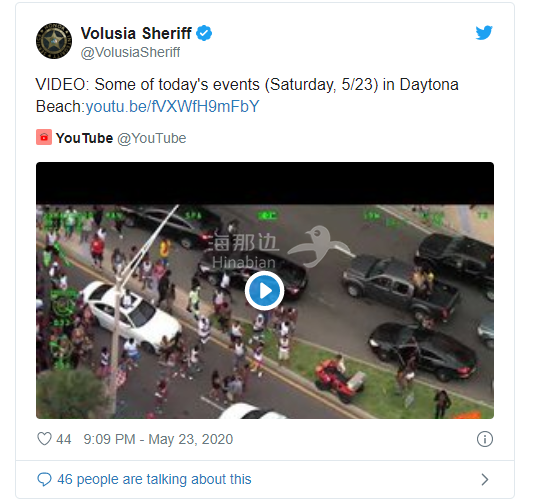Click the like count 44

pos(64,439)
